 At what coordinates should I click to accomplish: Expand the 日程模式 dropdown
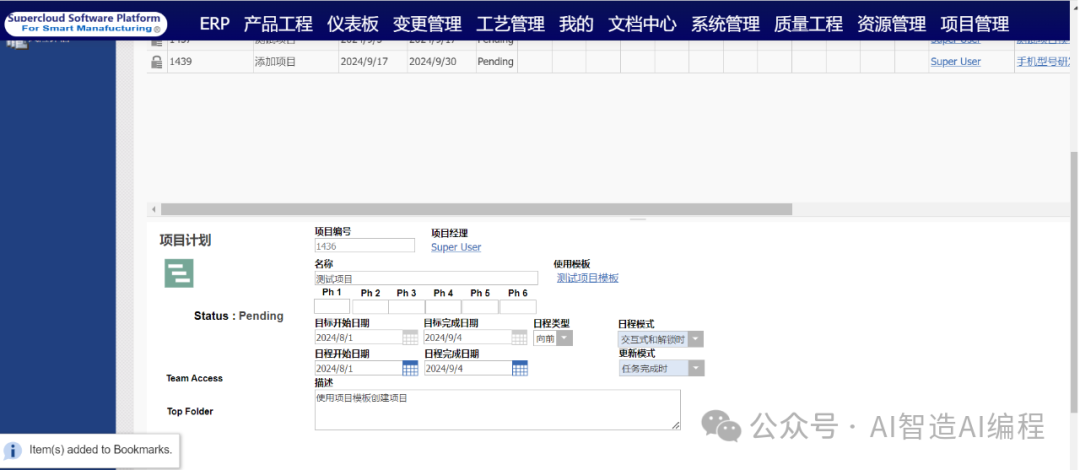(x=696, y=339)
